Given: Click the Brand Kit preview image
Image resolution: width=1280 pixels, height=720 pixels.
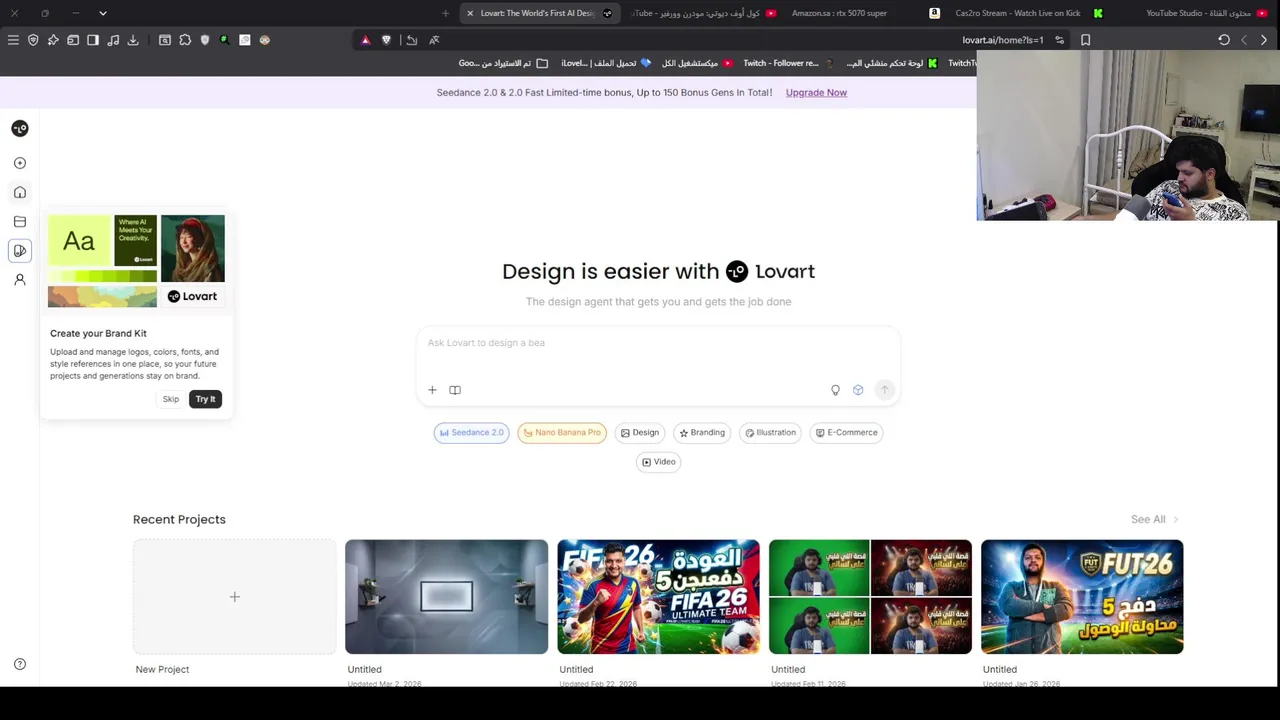Looking at the screenshot, I should 136,261.
